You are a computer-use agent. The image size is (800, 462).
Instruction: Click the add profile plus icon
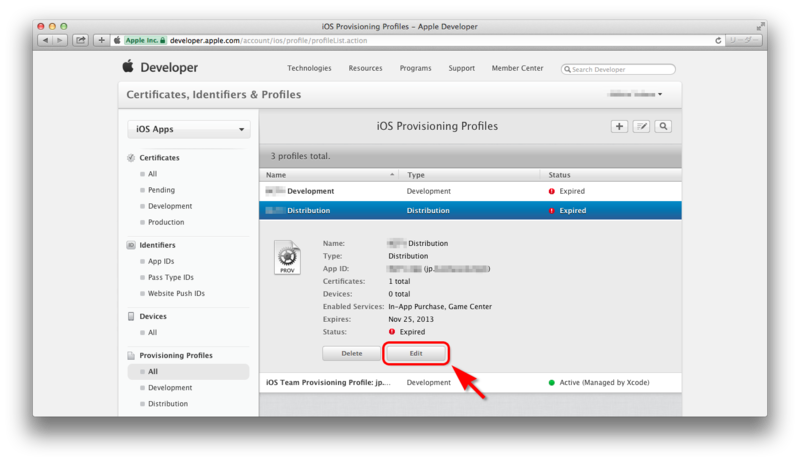tap(619, 126)
